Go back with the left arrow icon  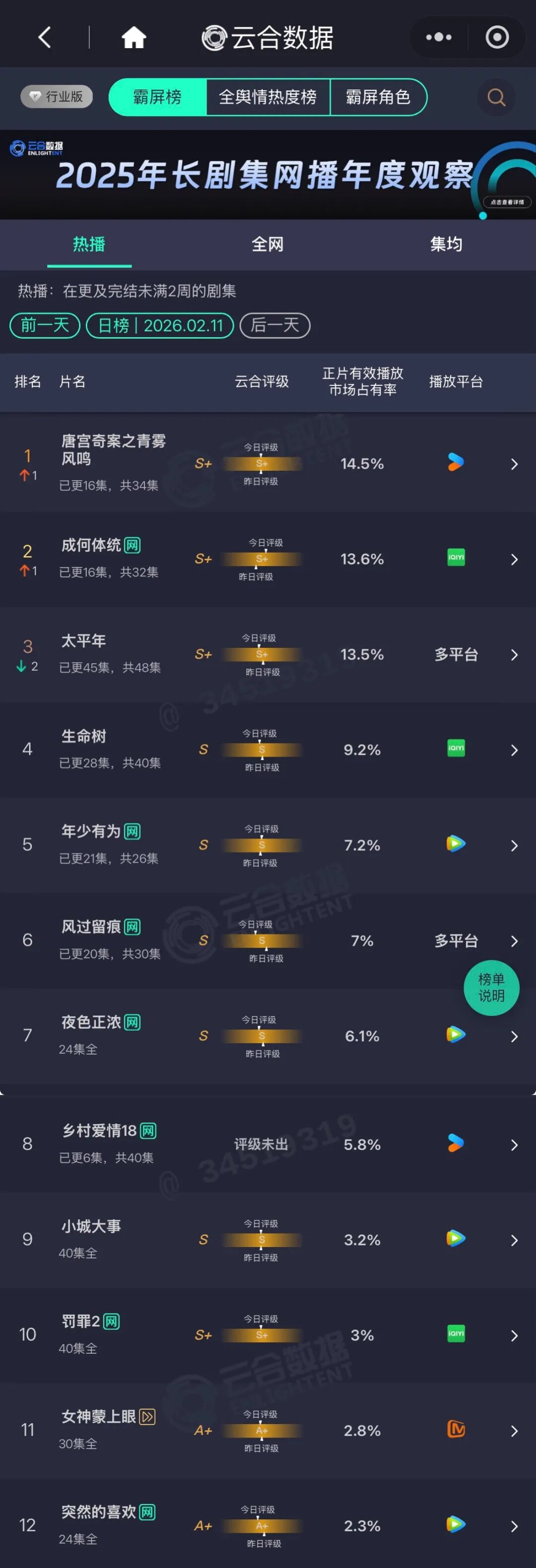click(x=45, y=38)
